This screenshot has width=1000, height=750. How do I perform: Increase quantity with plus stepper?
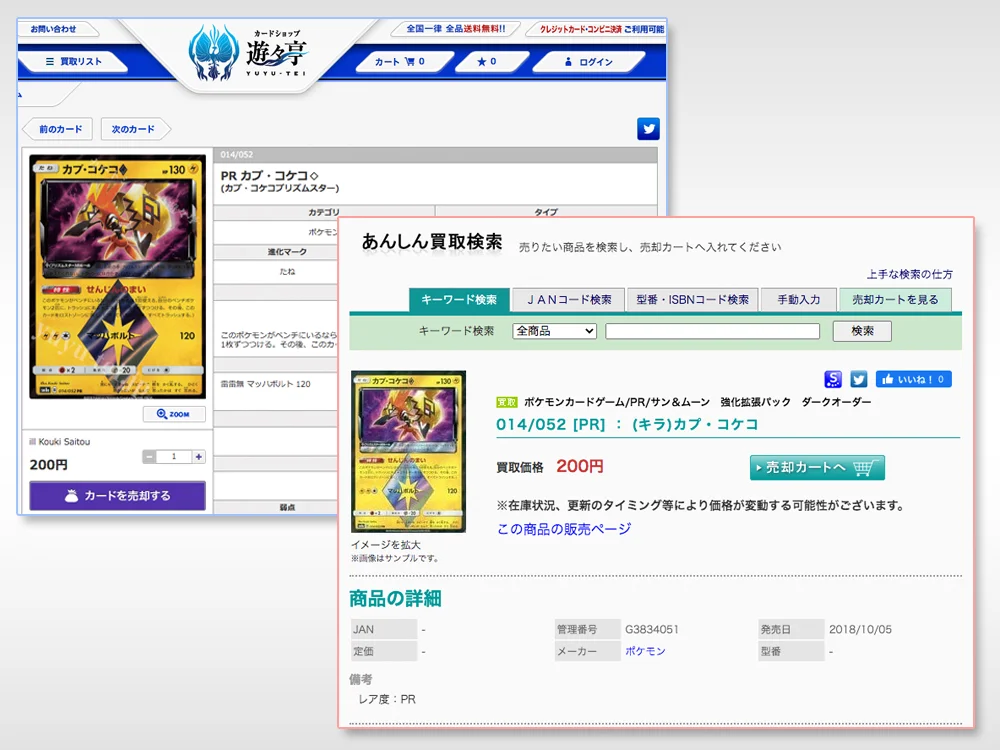click(x=198, y=457)
